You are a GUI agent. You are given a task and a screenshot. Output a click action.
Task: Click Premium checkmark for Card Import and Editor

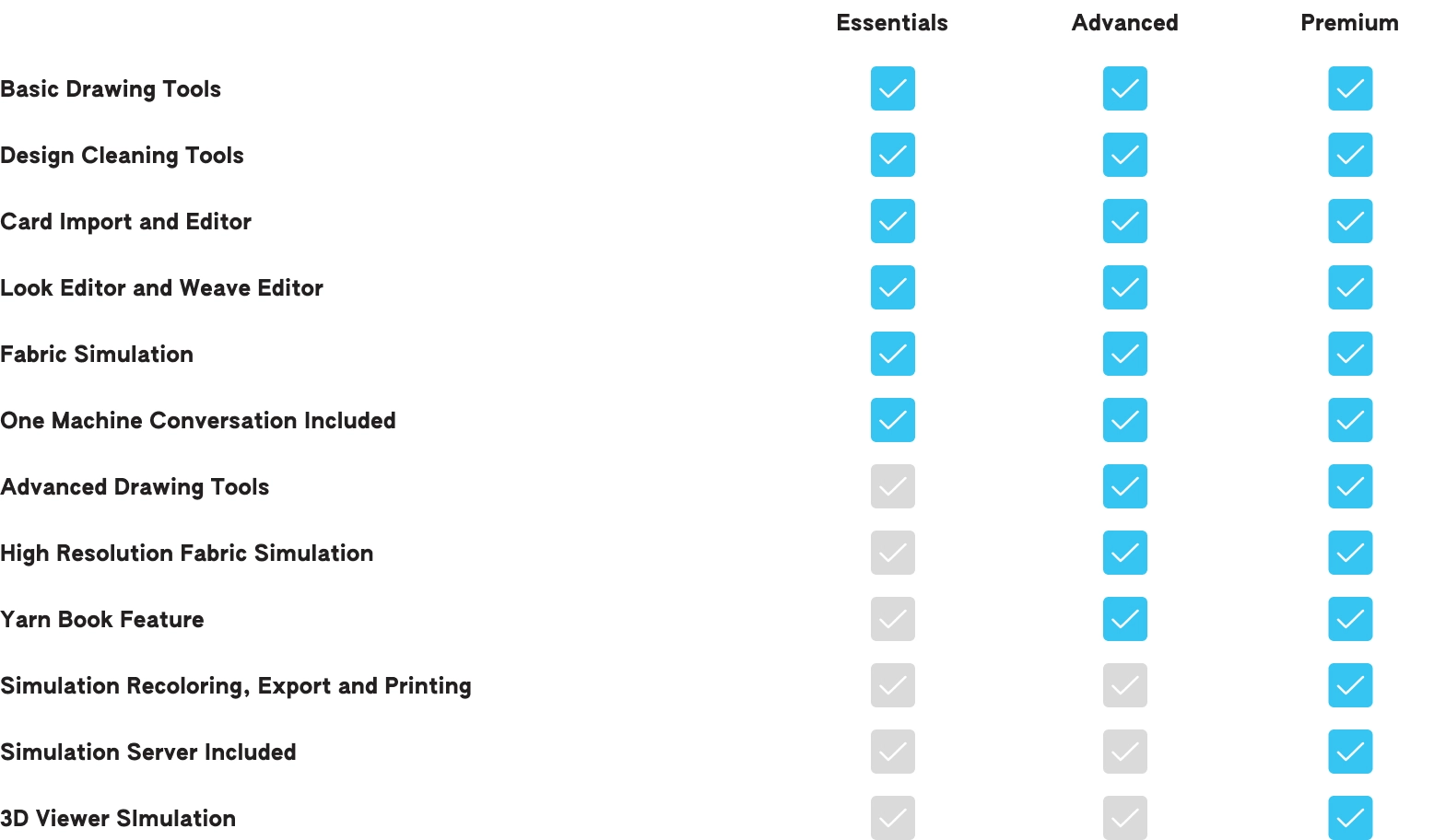1349,221
